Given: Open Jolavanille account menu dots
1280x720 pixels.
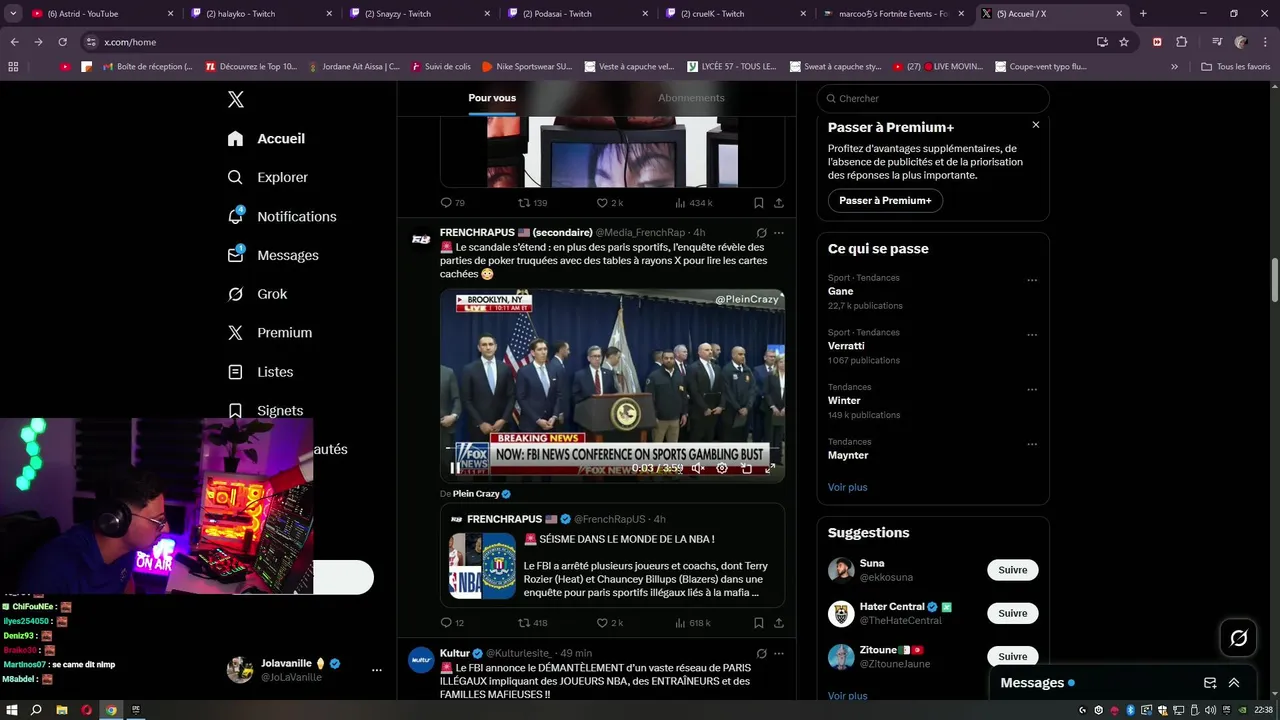Looking at the screenshot, I should point(377,670).
